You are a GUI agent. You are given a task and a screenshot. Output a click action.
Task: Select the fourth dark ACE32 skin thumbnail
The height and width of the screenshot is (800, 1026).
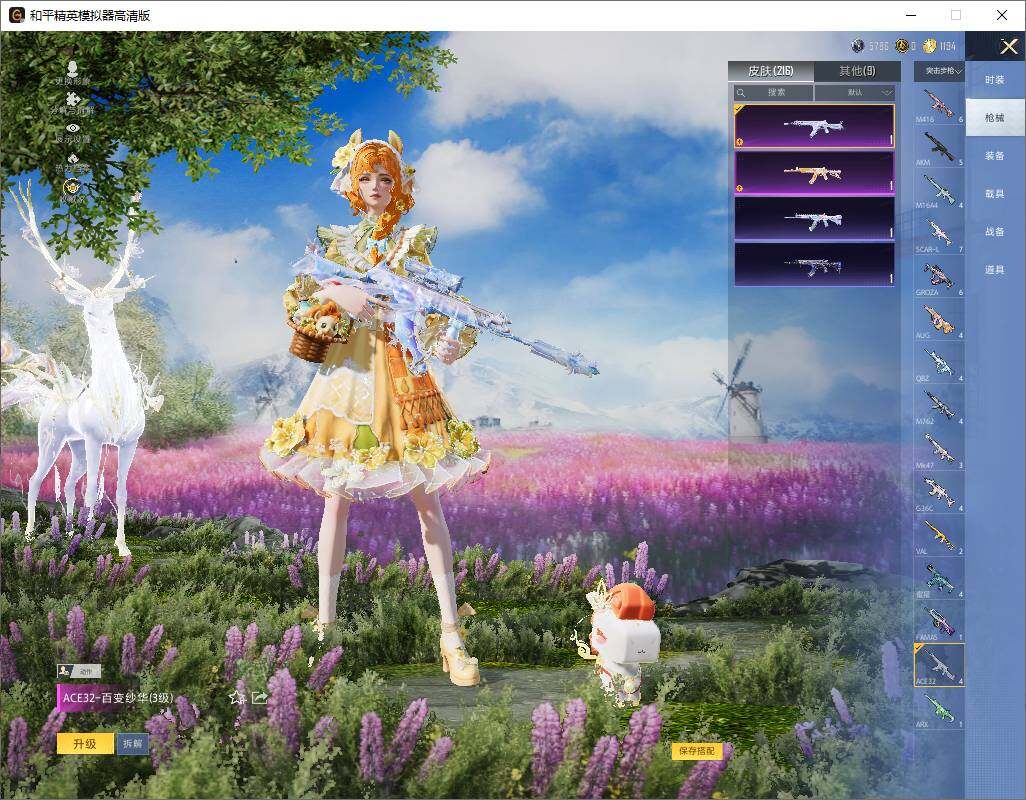coord(814,265)
